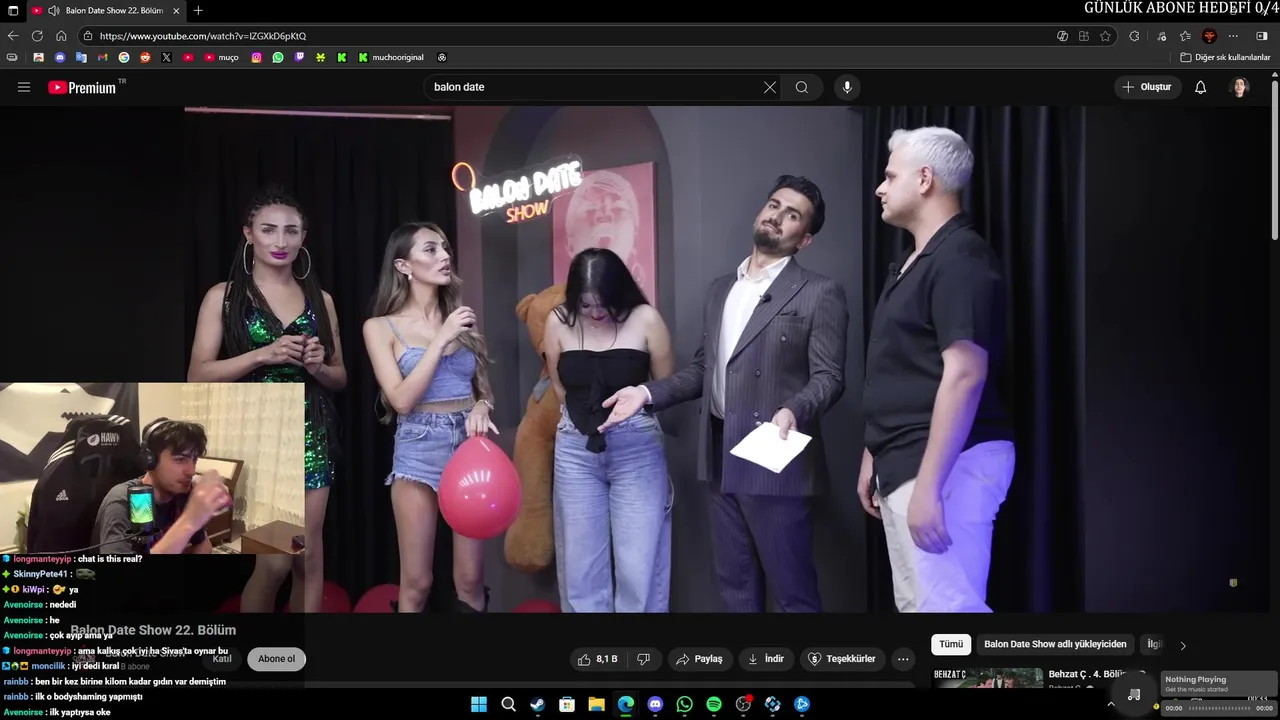
Task: Open the Instagram bookmark
Action: click(256, 58)
